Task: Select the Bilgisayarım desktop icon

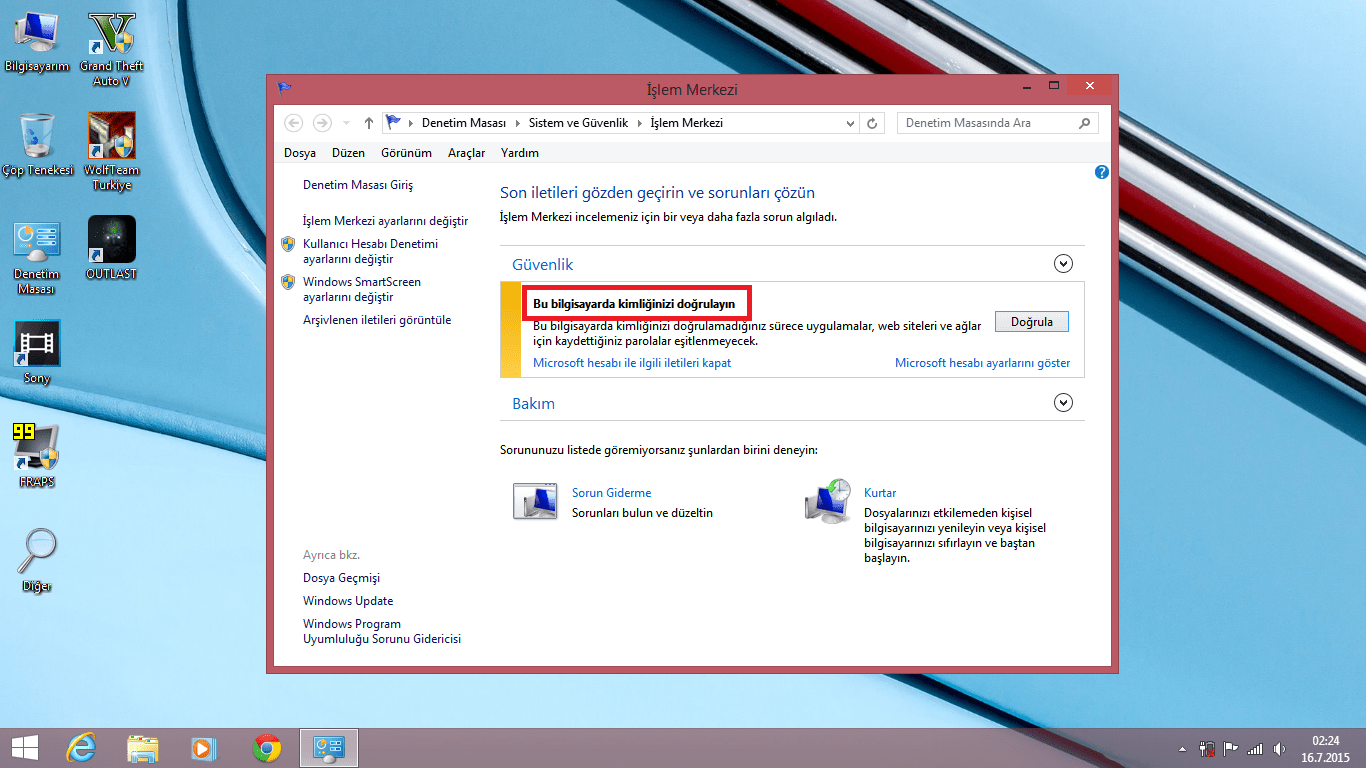Action: 37,43
